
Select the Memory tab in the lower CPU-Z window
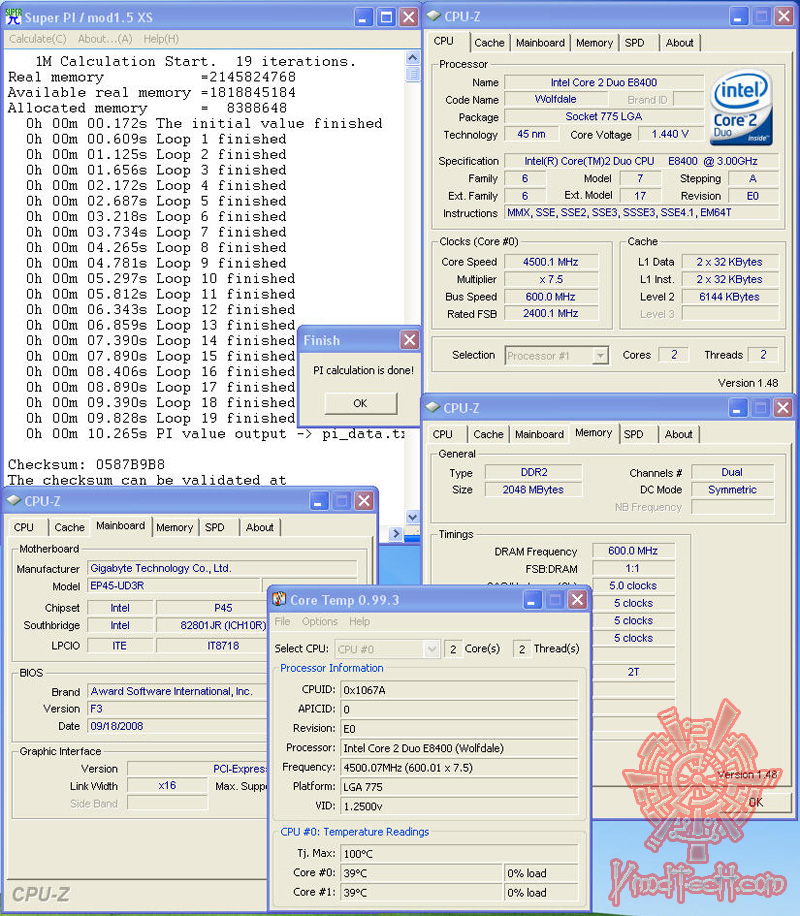[x=594, y=434]
